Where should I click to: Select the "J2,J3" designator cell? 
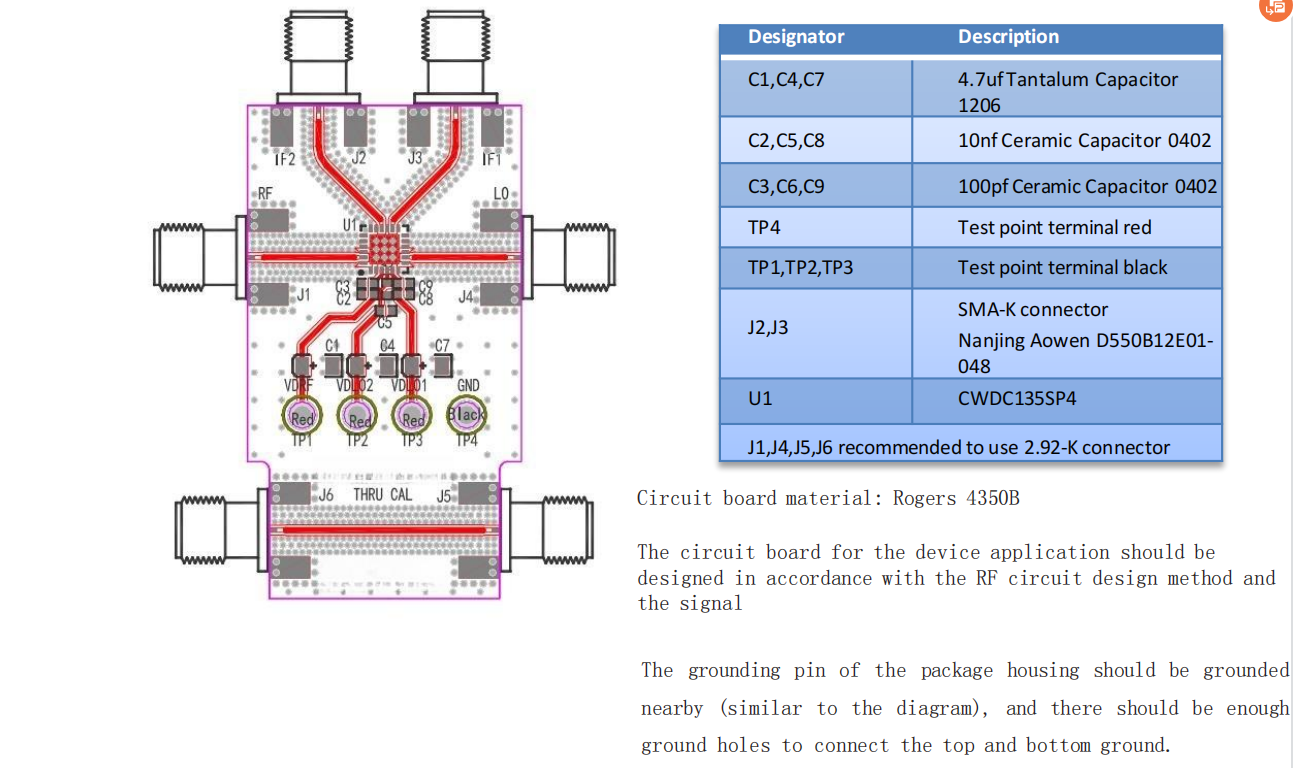[x=816, y=333]
